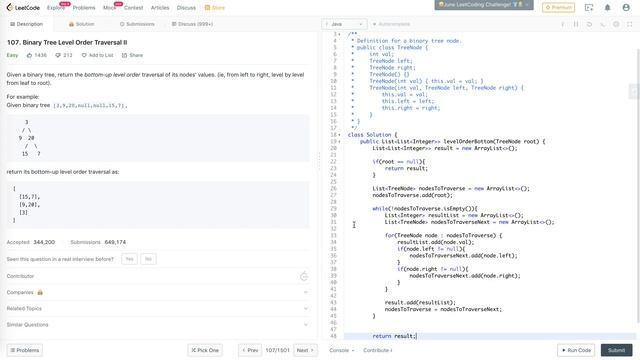Open the user profile avatar icon
Image resolution: width=640 pixels, height=360 pixels.
pos(626,7)
